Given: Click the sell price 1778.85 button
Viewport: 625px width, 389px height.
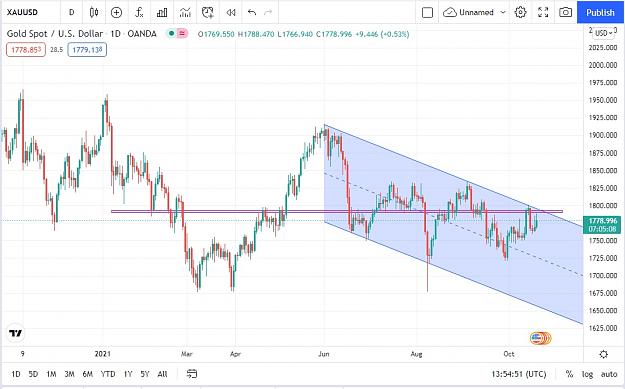Looking at the screenshot, I should (x=26, y=50).
